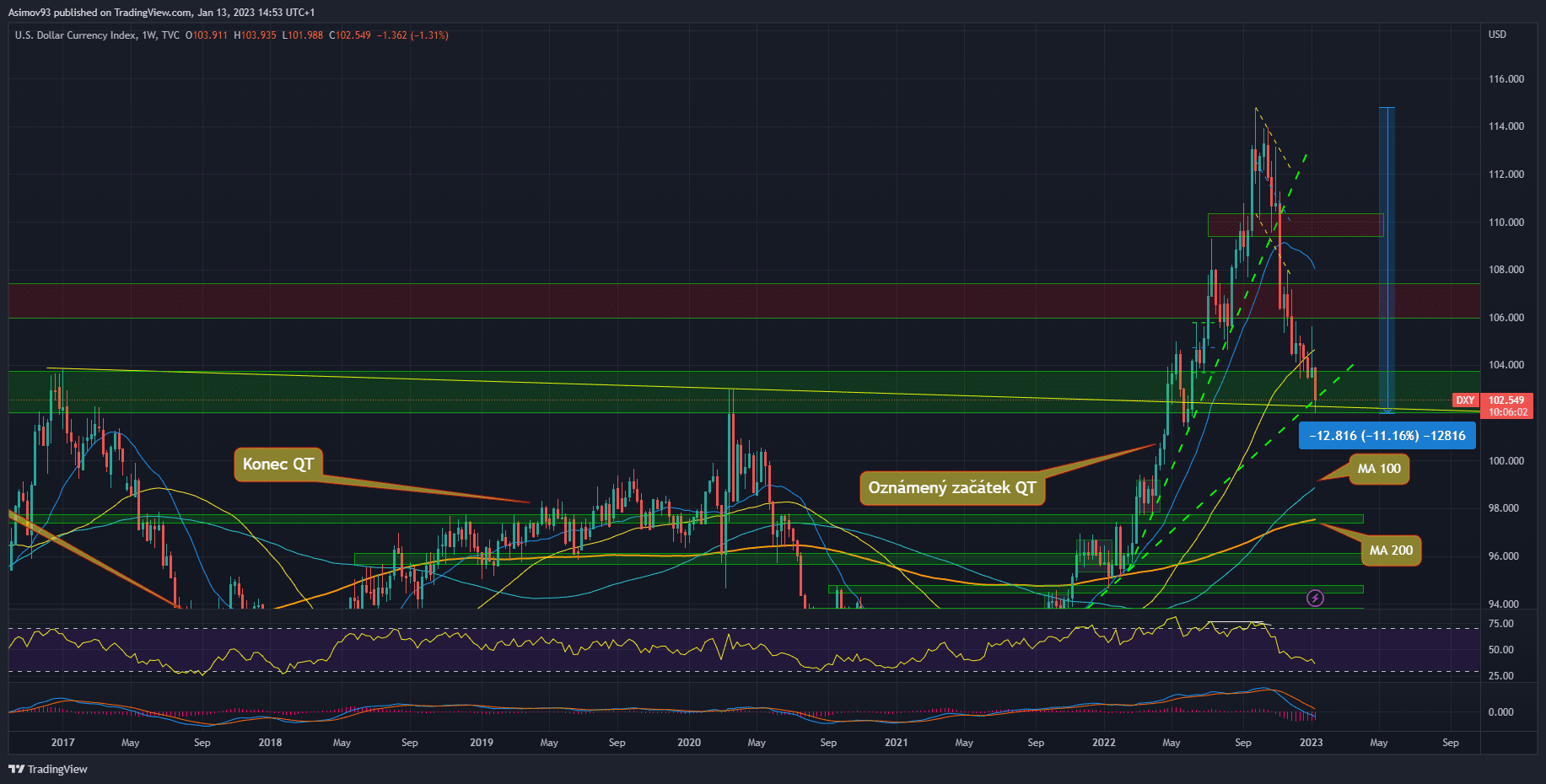Click the blue -12.816 (-11.16%) measurement label

(x=1387, y=436)
